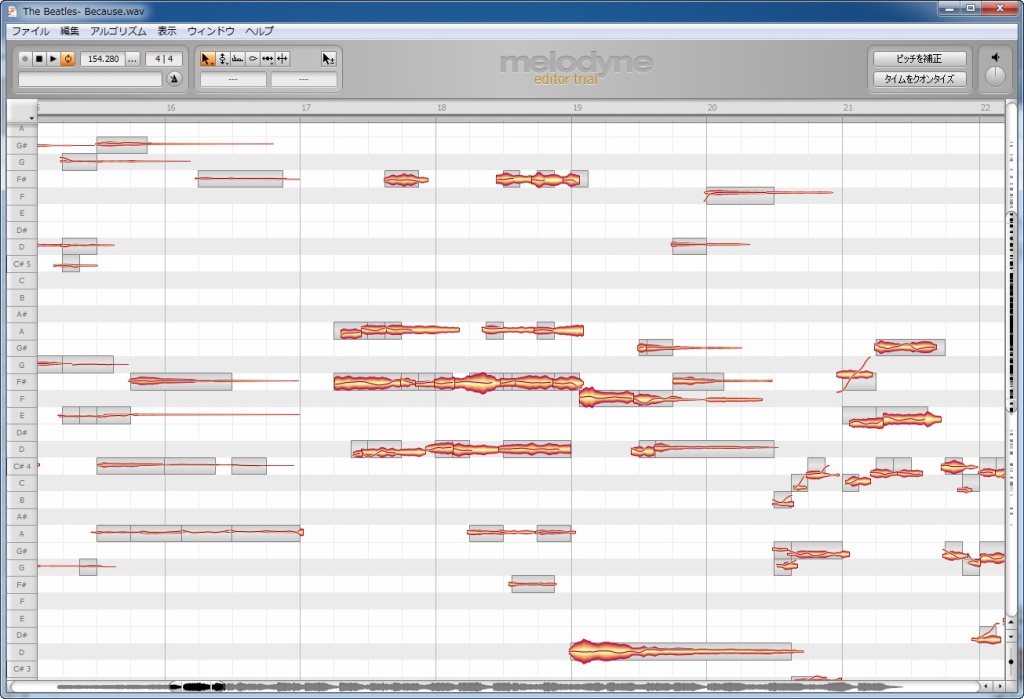Click the vertical scroll down arrow
1024x699 pixels.
[x=1012, y=636]
